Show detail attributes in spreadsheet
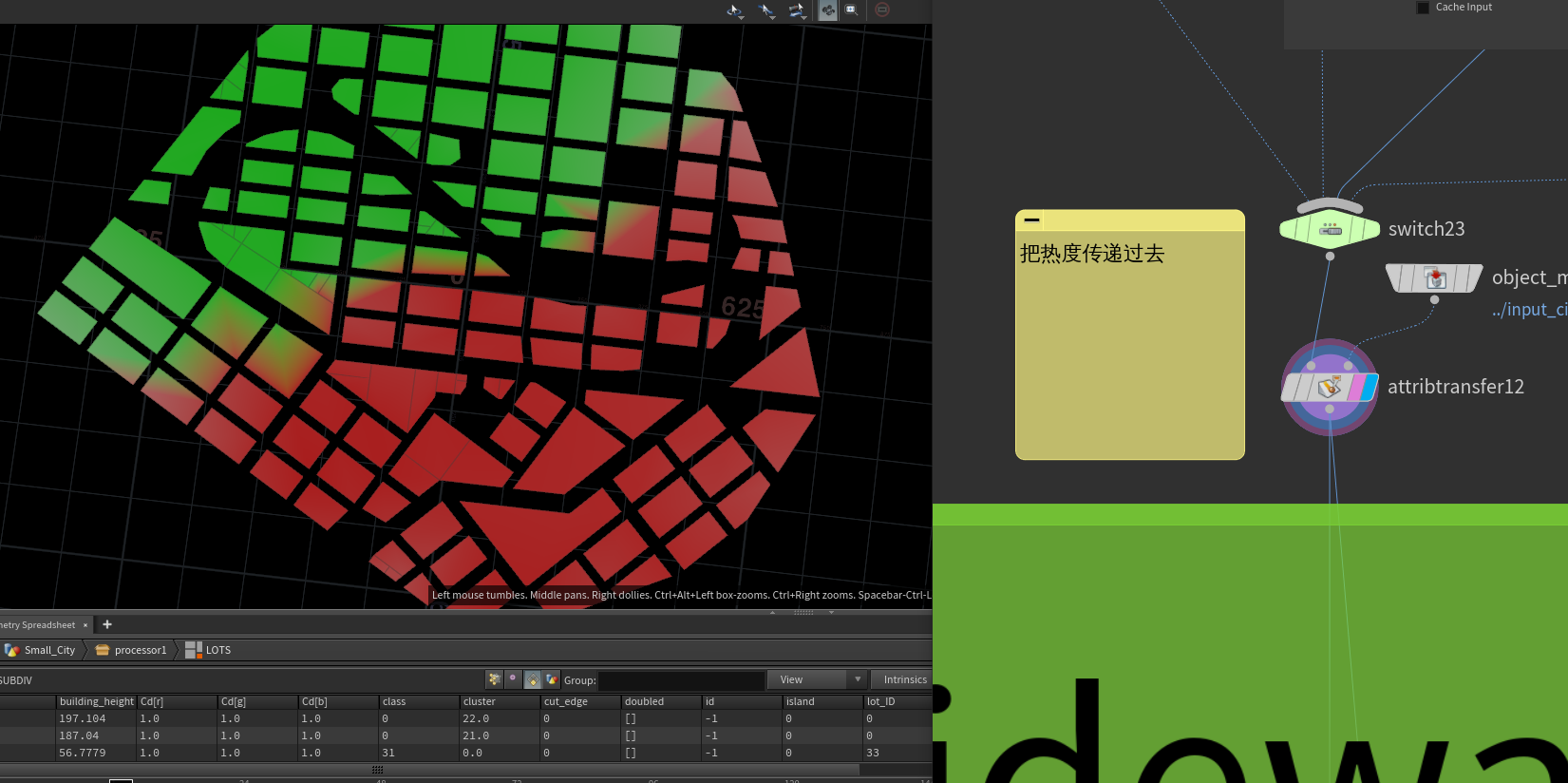This screenshot has height=783, width=1568. tap(552, 679)
